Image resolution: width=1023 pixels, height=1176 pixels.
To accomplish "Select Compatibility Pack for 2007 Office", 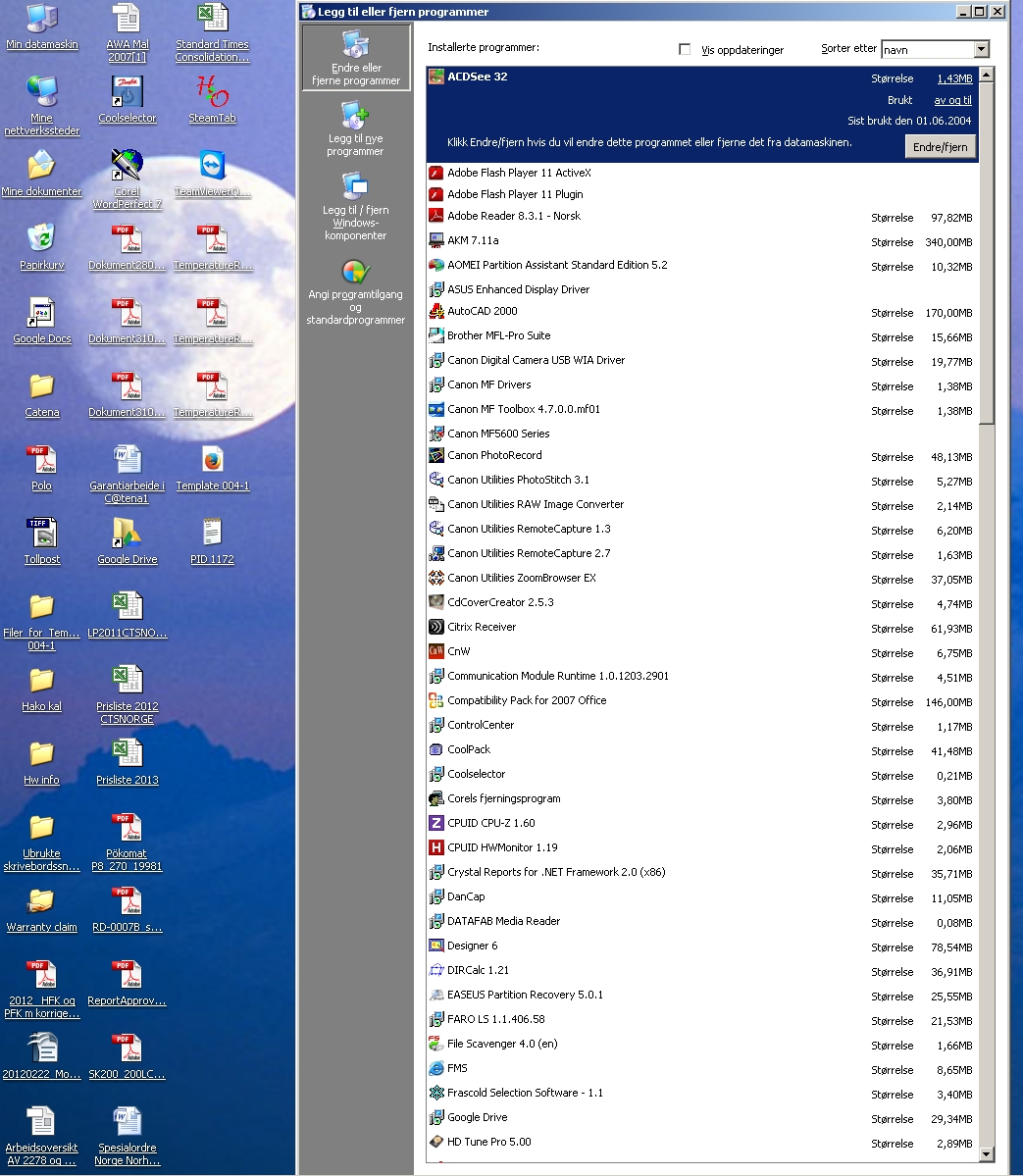I will tap(702, 700).
